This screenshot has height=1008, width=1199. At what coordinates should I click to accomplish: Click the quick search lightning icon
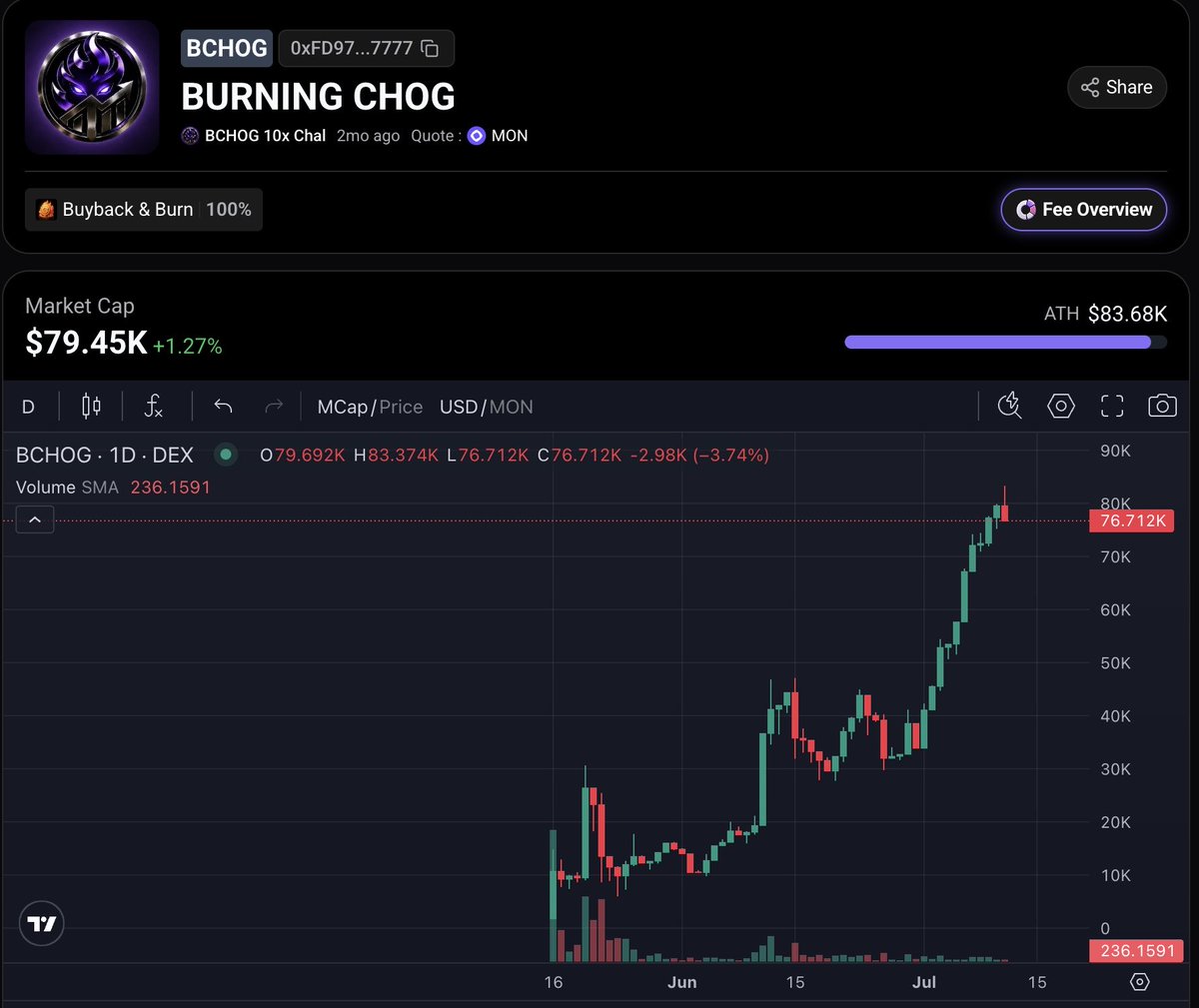[1009, 405]
